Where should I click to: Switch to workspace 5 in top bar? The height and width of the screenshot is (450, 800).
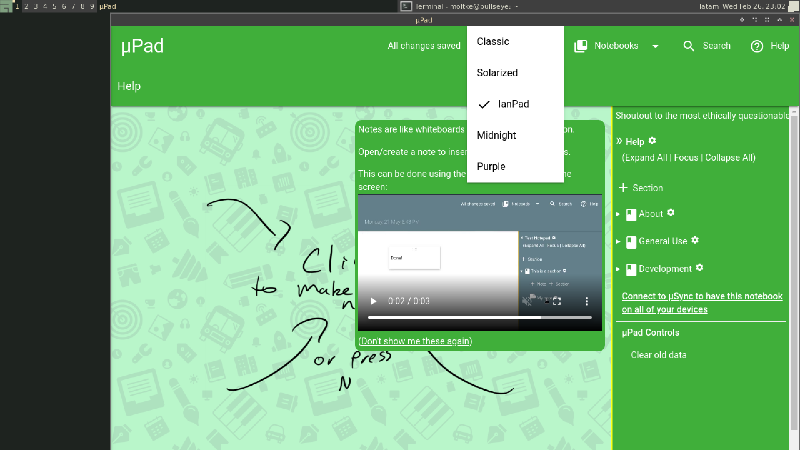pyautogui.click(x=54, y=6)
